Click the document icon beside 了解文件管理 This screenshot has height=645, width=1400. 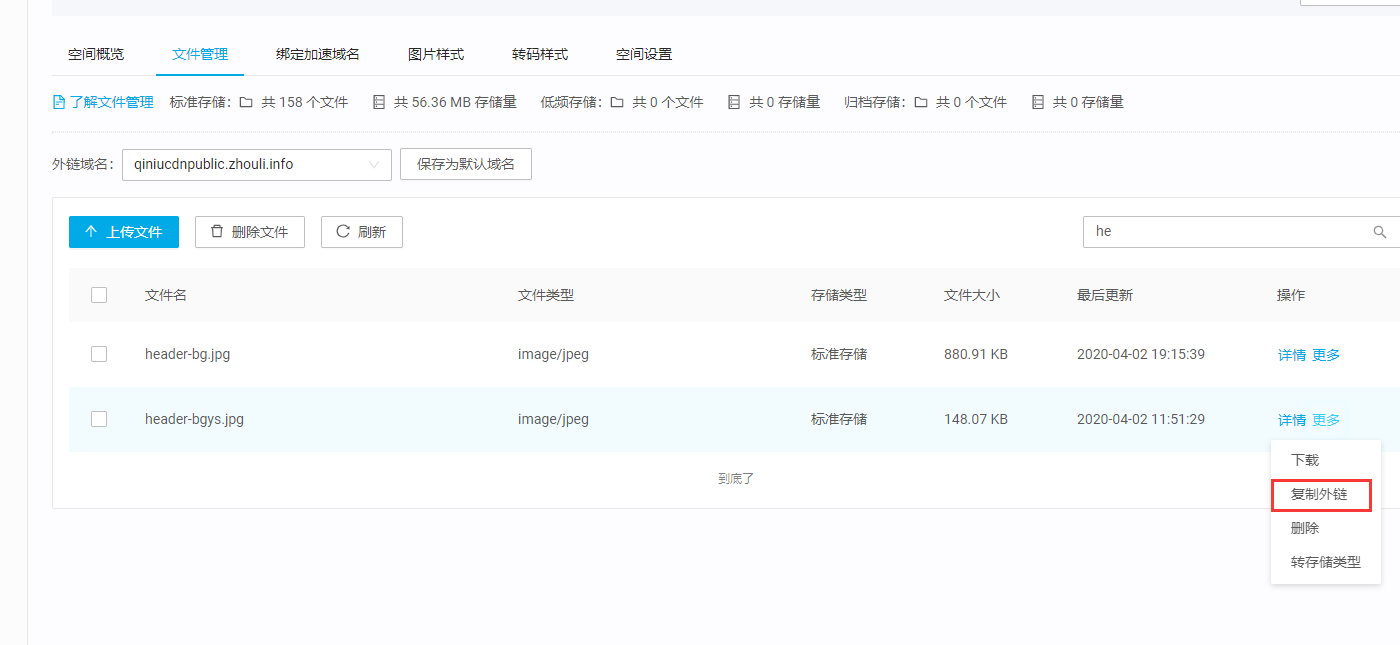[x=59, y=102]
